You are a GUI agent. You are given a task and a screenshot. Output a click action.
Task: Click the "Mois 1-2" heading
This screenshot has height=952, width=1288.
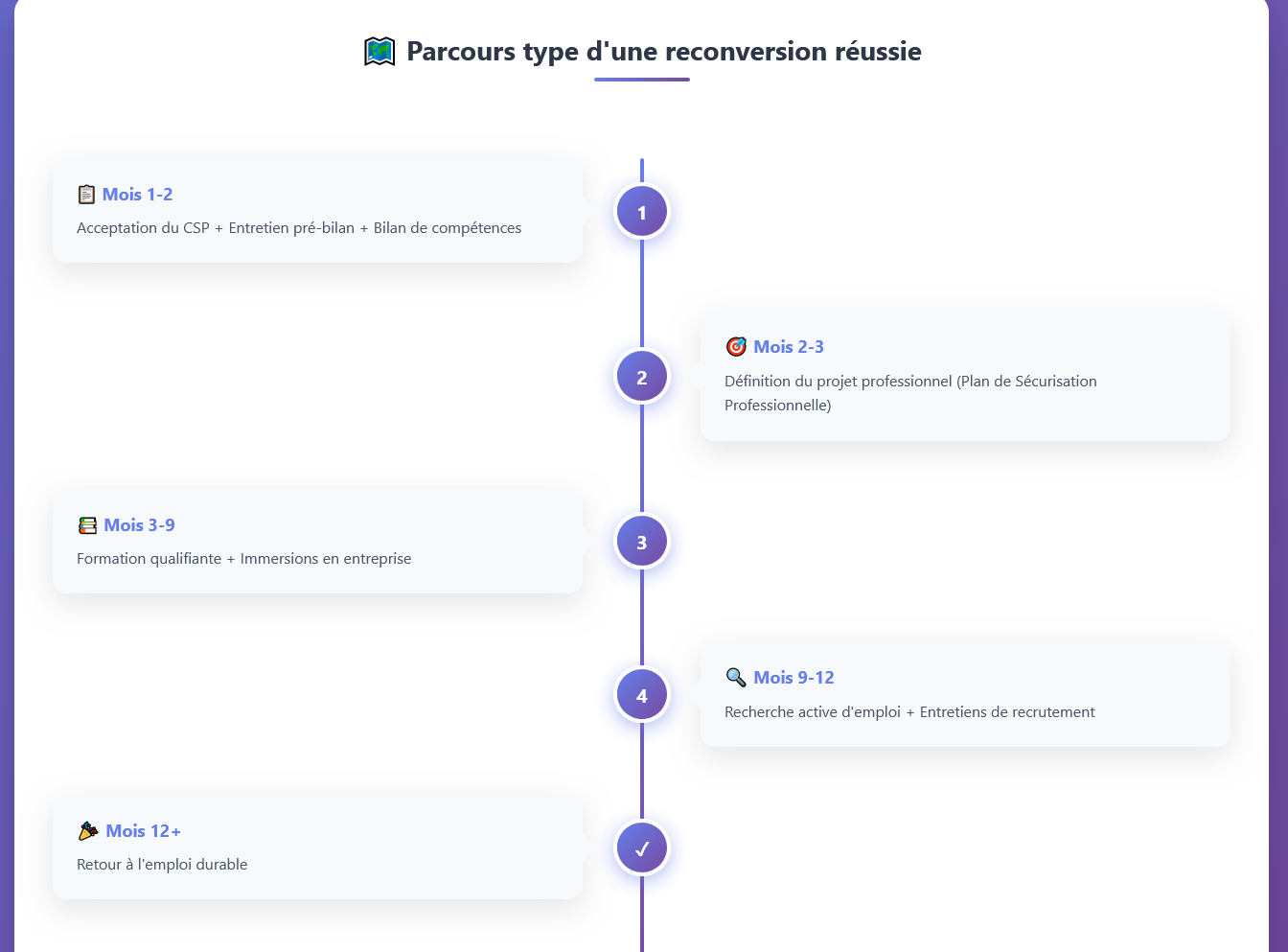click(138, 195)
